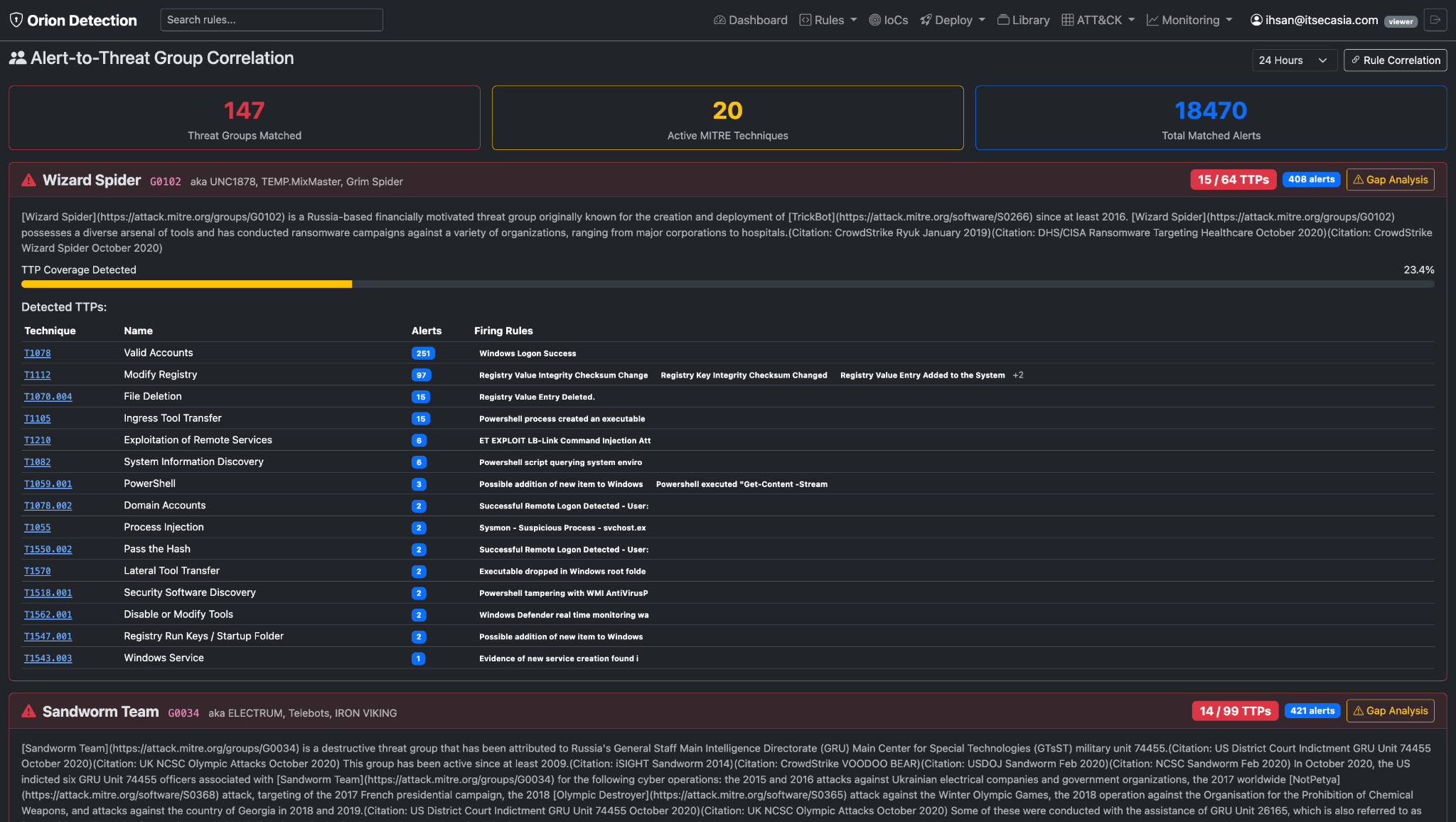Click the Sandworm Team warning triangle icon
The height and width of the screenshot is (822, 1456).
point(28,712)
